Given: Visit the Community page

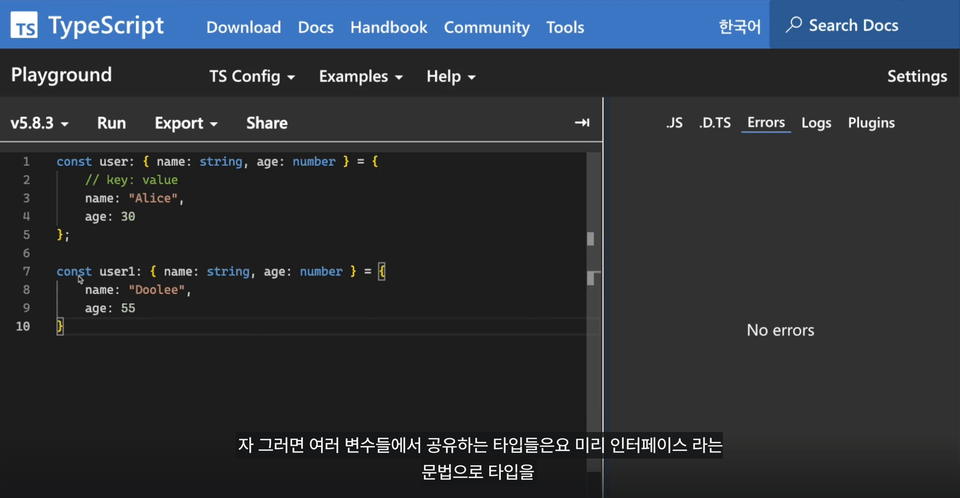Looking at the screenshot, I should point(487,27).
